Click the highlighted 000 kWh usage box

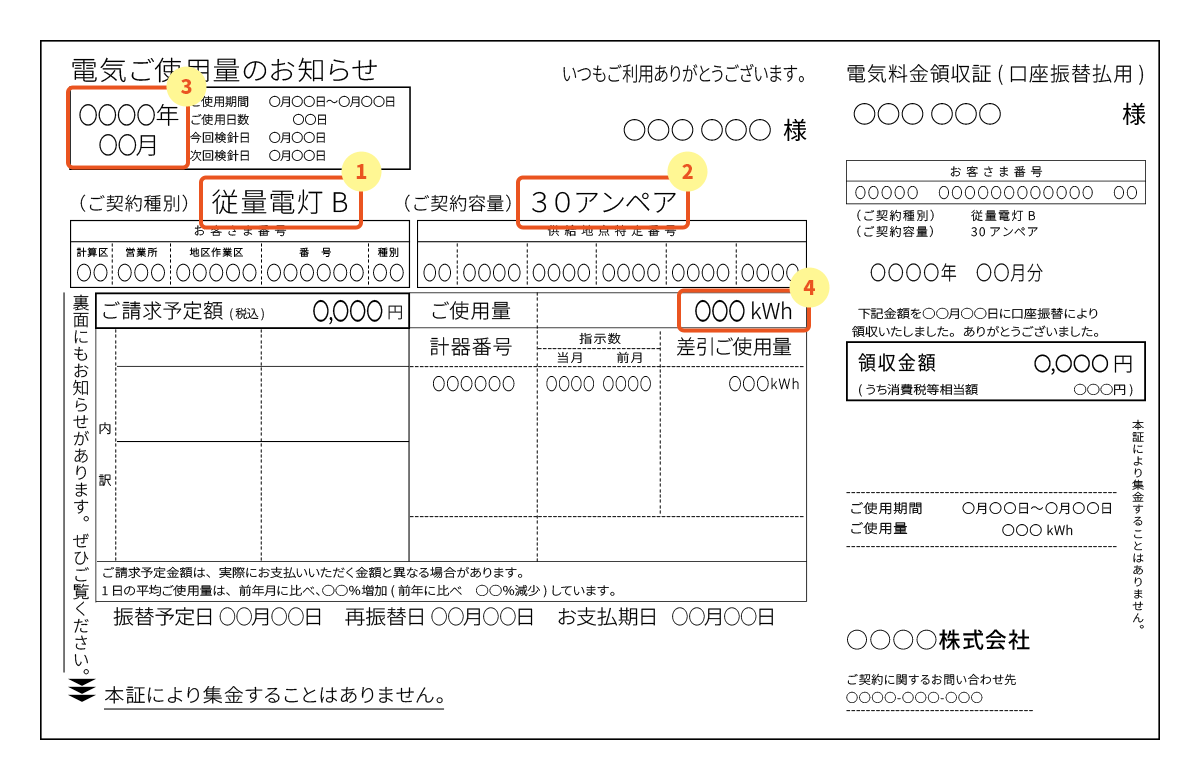(743, 311)
